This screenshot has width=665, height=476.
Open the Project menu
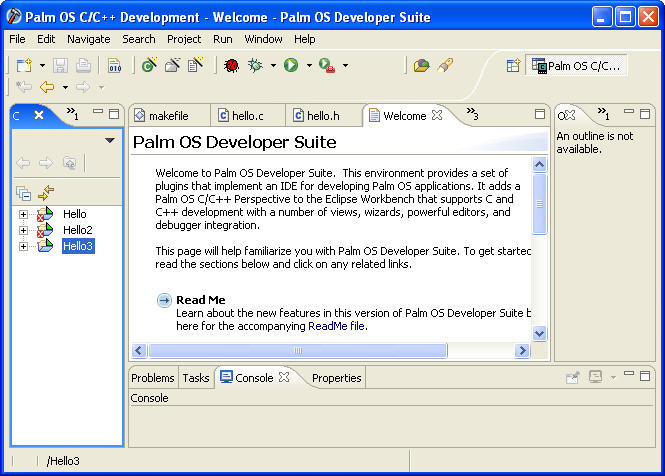pos(184,39)
